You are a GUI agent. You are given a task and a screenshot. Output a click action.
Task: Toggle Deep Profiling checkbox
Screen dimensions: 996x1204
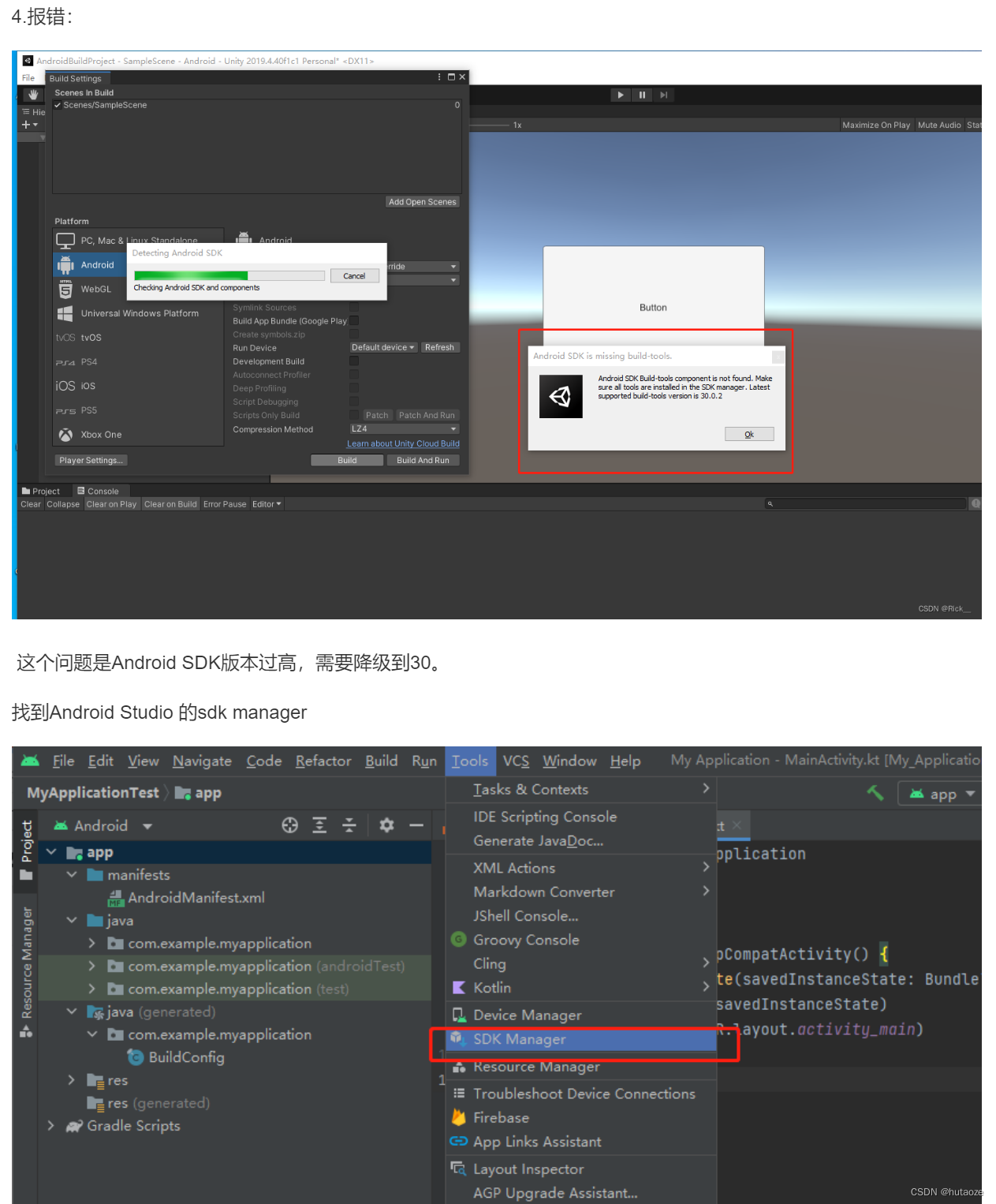[x=354, y=387]
